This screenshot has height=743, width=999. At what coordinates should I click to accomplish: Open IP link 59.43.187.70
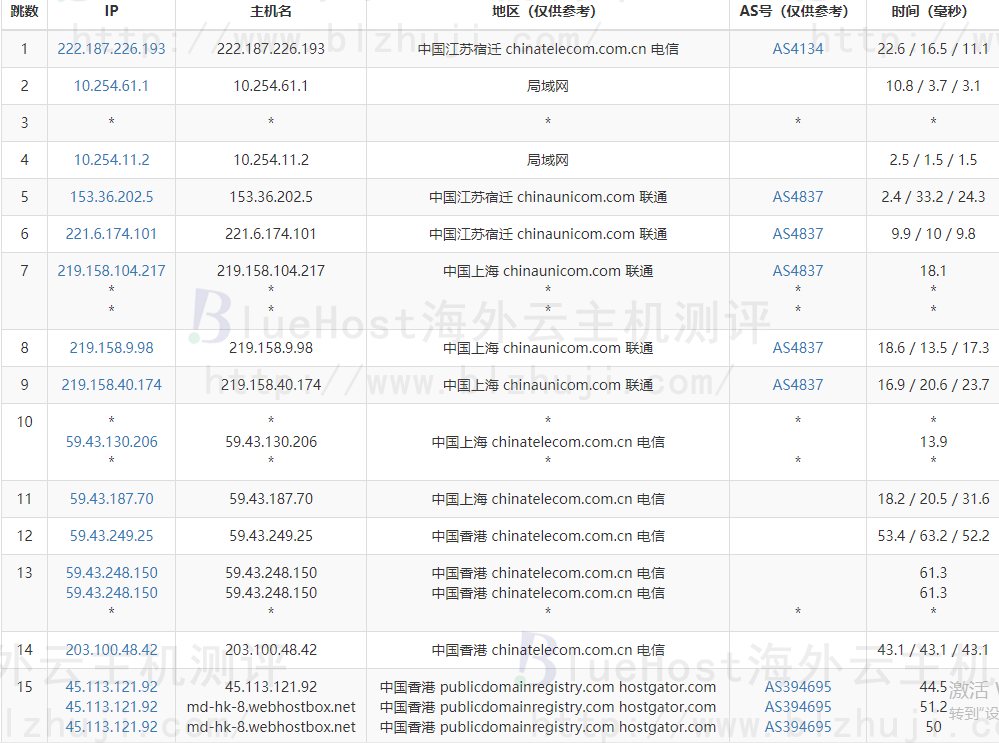click(111, 498)
